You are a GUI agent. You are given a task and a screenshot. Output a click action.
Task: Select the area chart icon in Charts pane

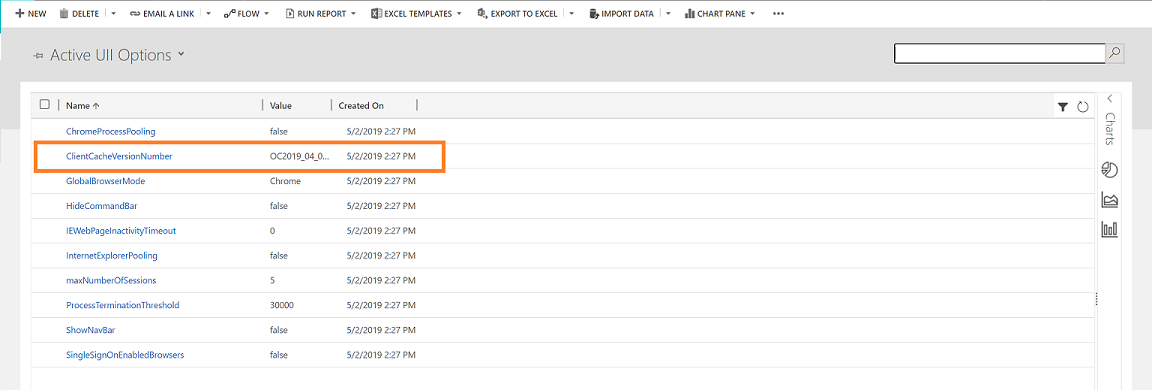pyautogui.click(x=1109, y=199)
